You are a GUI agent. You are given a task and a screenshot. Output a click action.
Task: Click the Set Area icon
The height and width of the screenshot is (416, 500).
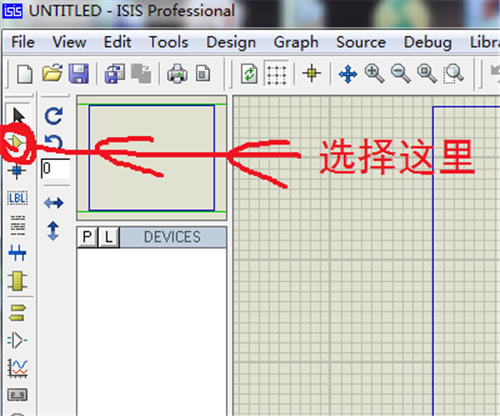203,73
